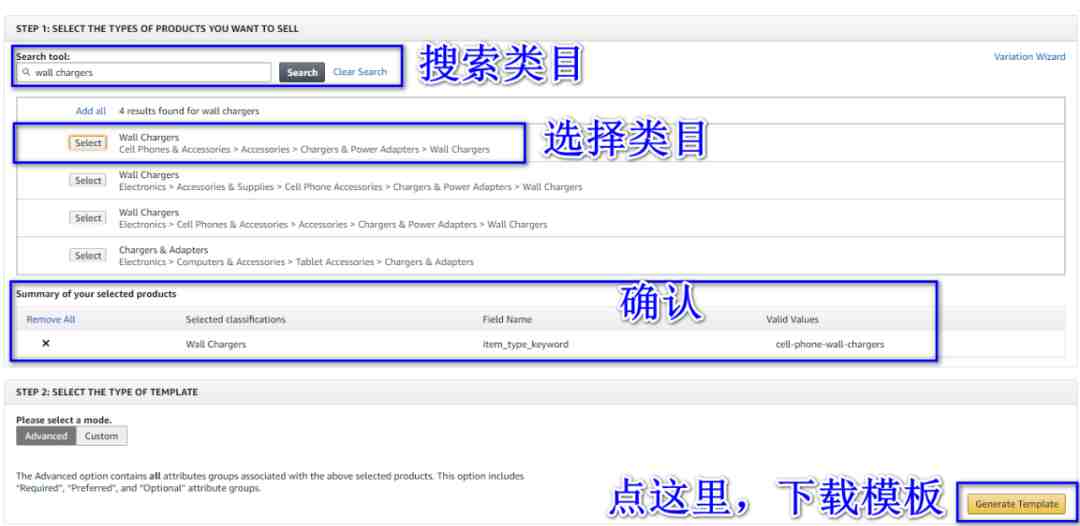1080x526 pixels.
Task: Click '4 results found for wall chargers' text
Action: pos(189,111)
